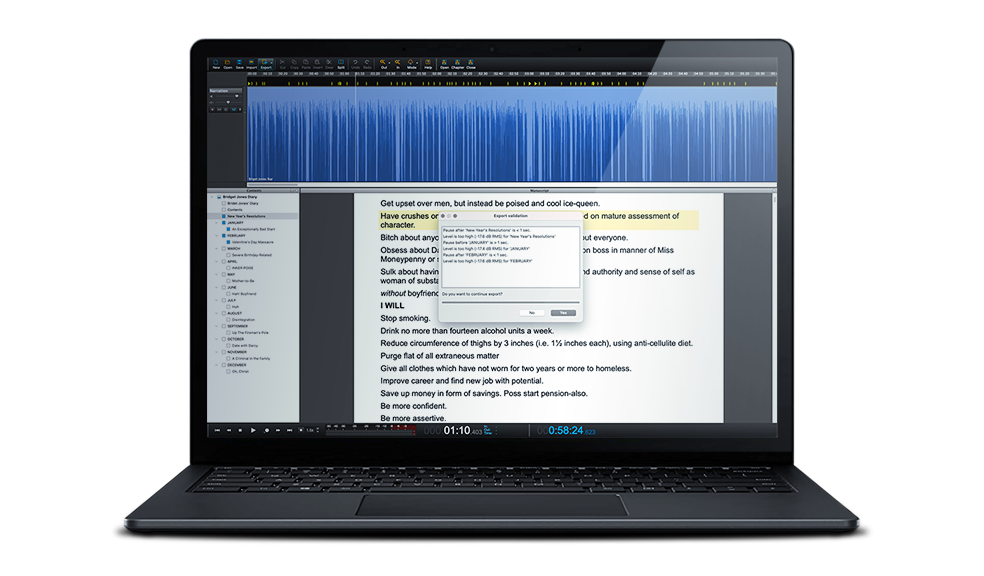Click Yes to continue export

pos(563,313)
